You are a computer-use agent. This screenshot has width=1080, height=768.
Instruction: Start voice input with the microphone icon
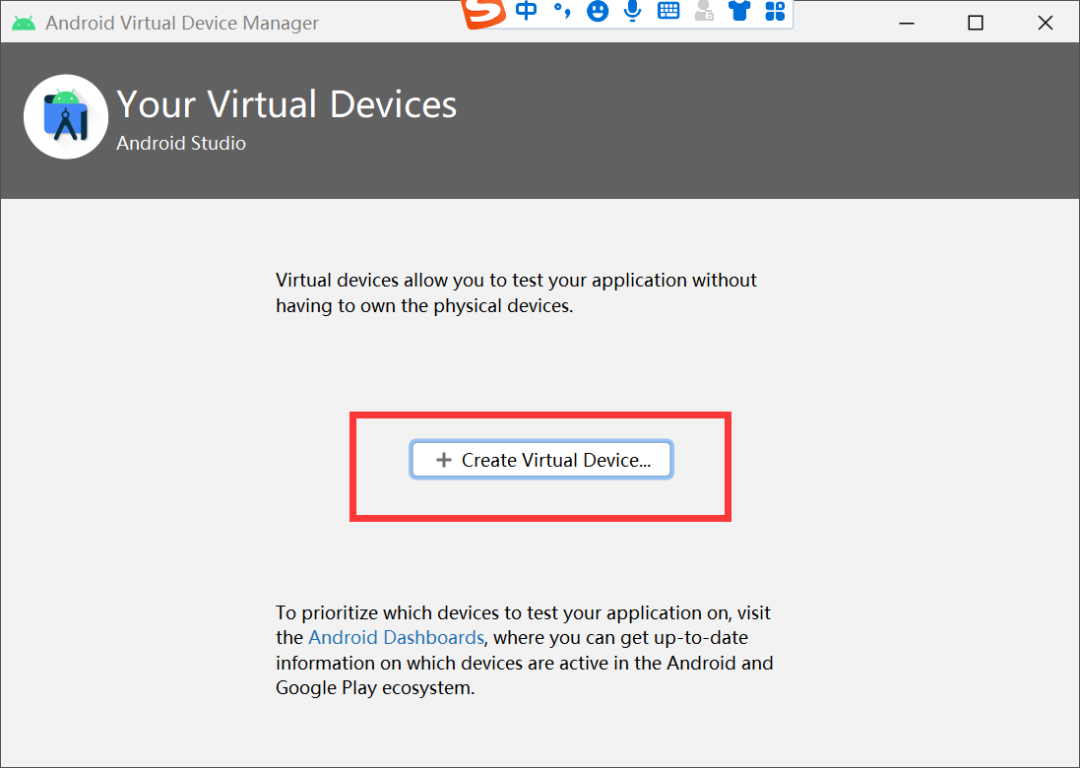click(x=632, y=10)
